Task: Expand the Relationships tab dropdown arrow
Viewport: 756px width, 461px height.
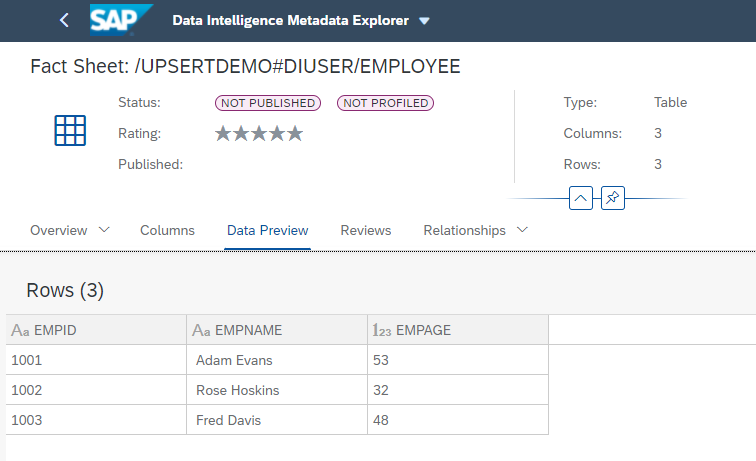Action: (521, 230)
